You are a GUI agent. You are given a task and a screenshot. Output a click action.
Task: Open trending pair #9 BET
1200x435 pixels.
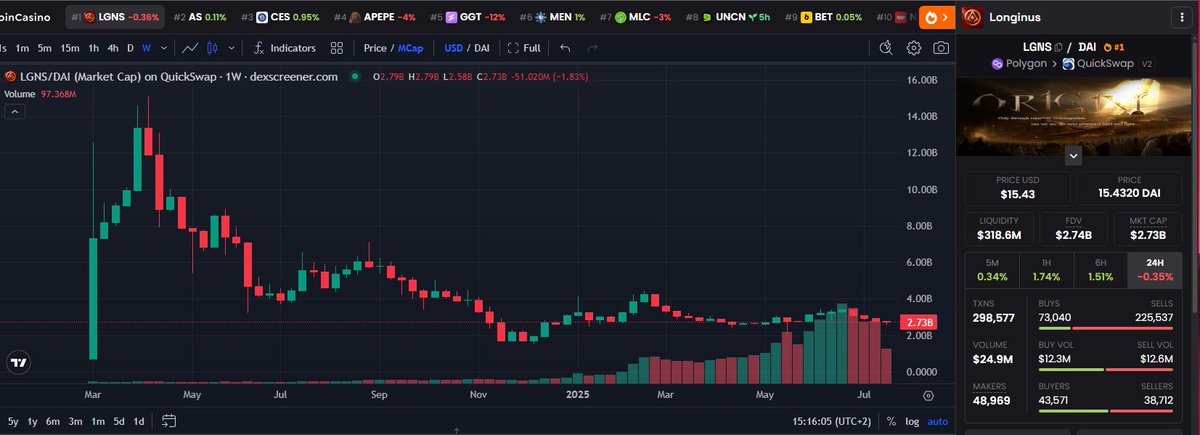click(x=823, y=17)
